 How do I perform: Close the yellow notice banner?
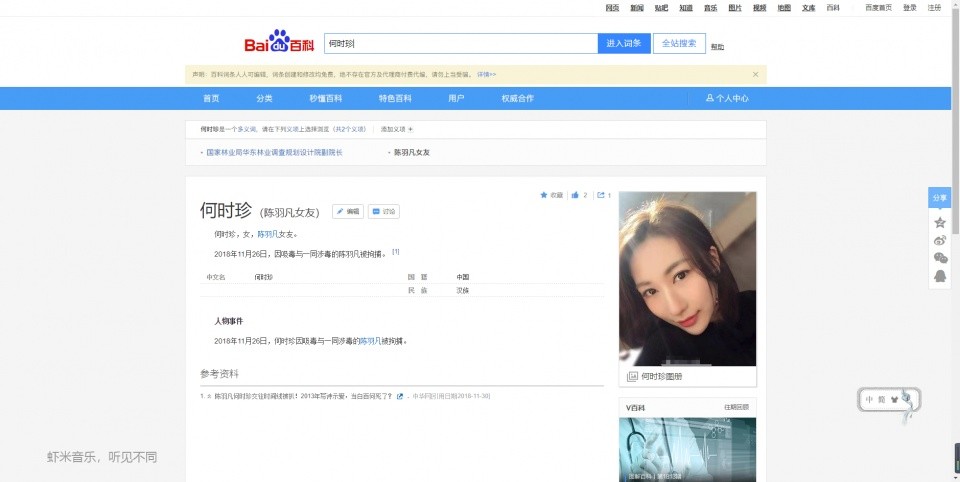tap(756, 75)
